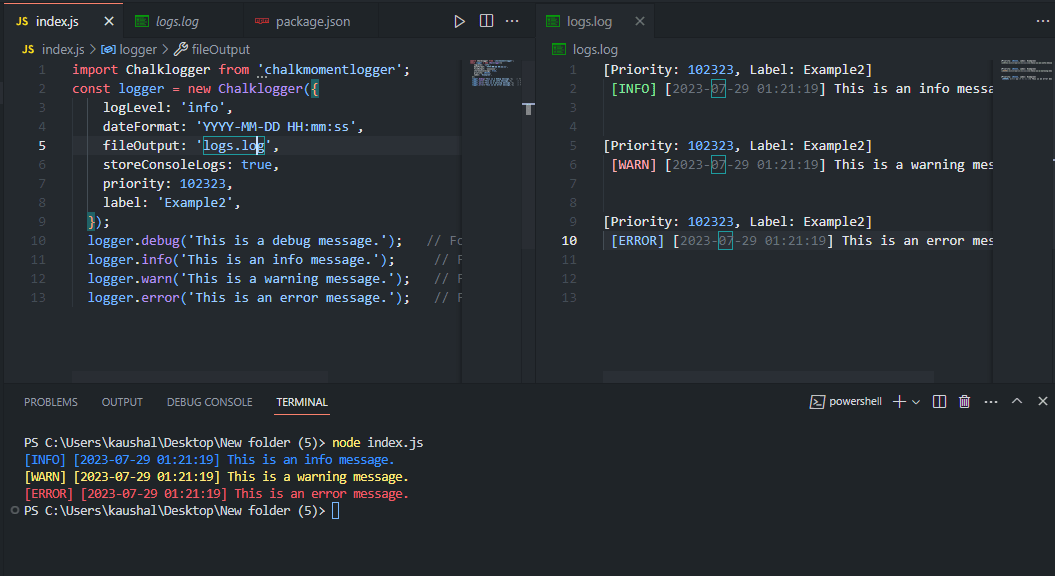Image resolution: width=1055 pixels, height=576 pixels.
Task: Open the package.json tab
Action: (312, 22)
